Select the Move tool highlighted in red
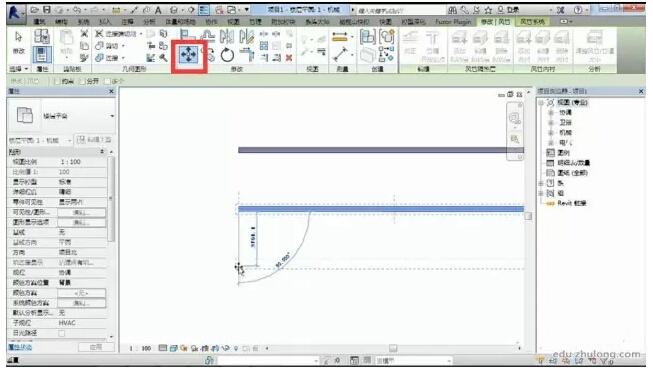Viewport: 653px width, 374px height. tap(189, 55)
